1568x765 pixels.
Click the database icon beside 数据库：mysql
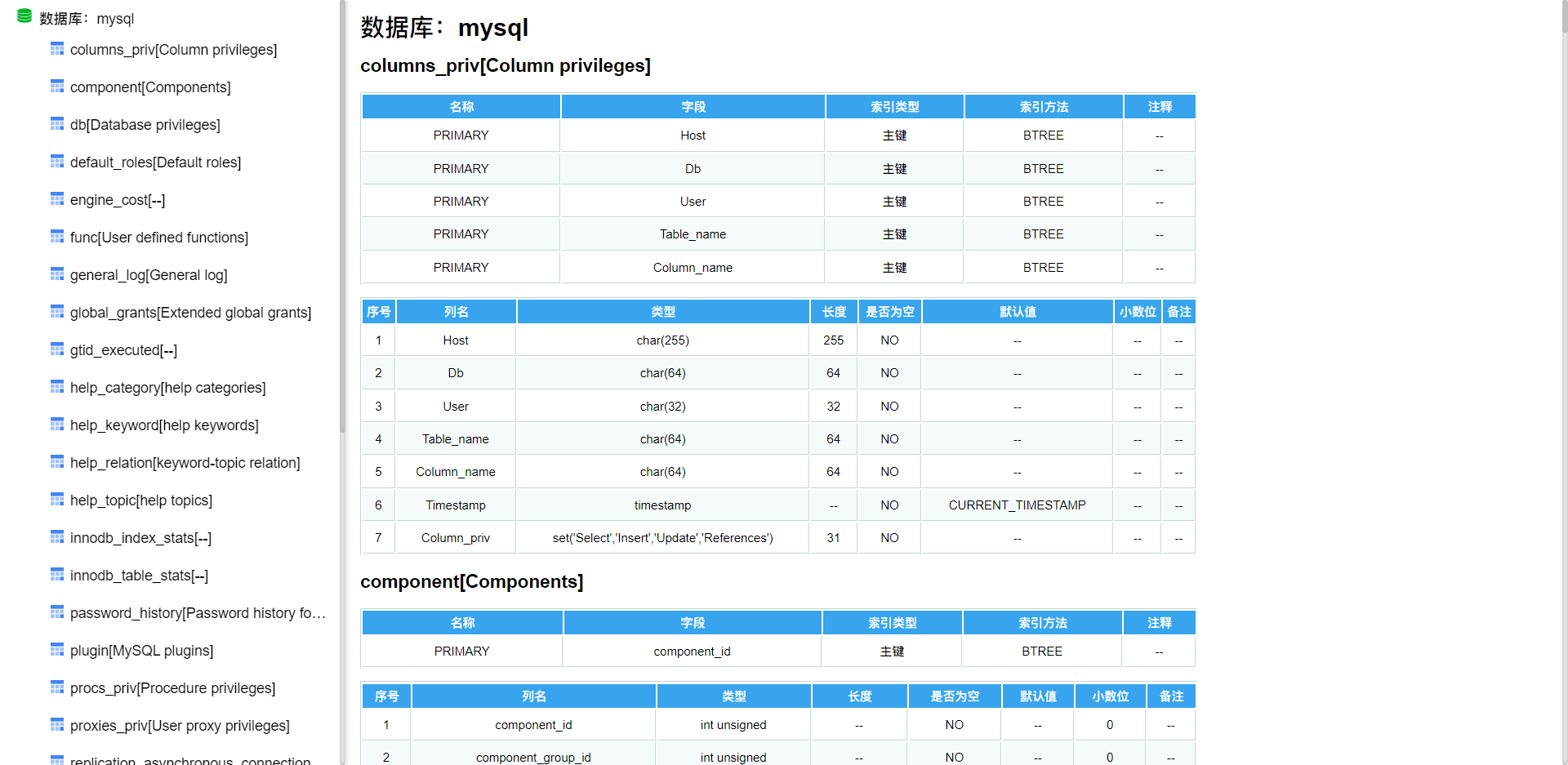coord(24,15)
